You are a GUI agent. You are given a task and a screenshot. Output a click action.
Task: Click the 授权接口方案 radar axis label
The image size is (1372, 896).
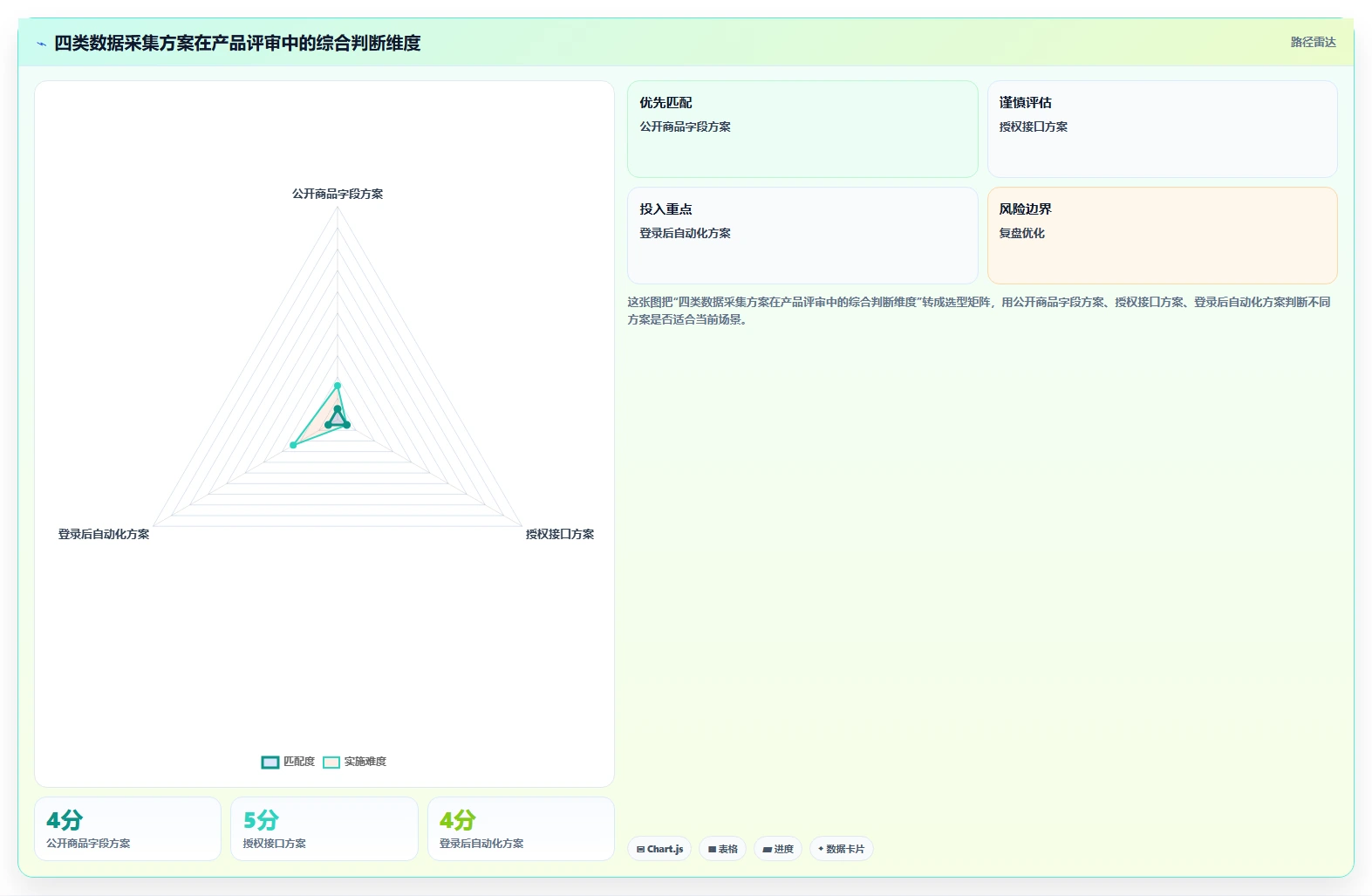tap(560, 534)
